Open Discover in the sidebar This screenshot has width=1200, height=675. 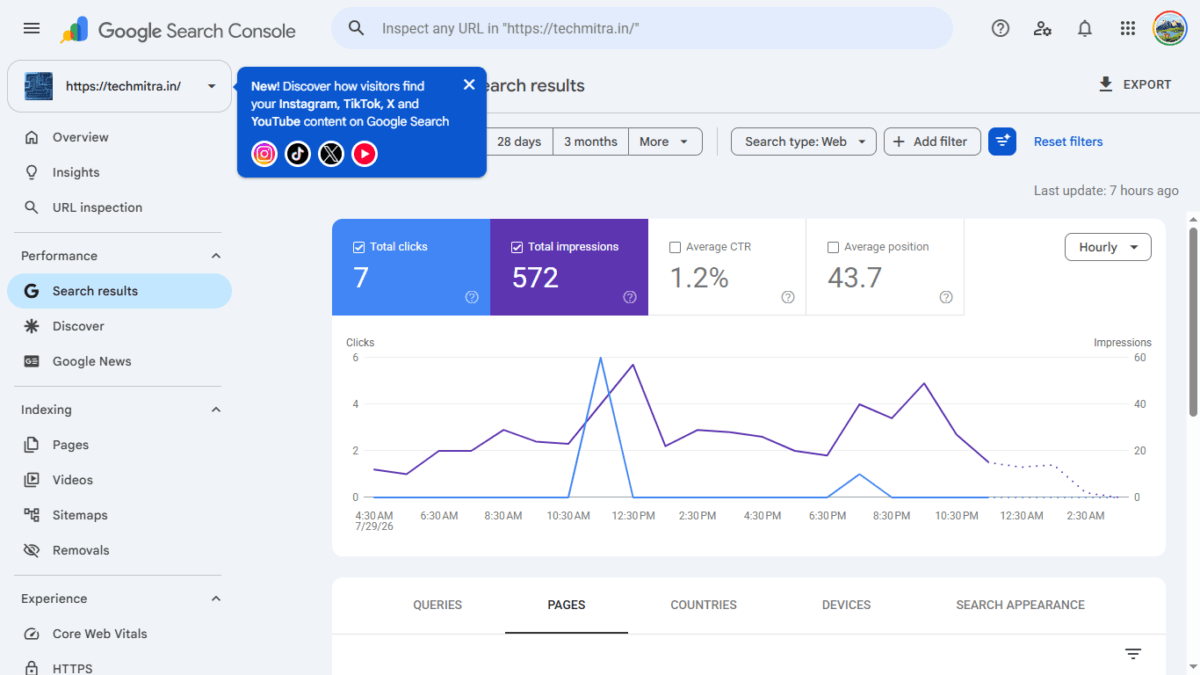click(x=119, y=326)
